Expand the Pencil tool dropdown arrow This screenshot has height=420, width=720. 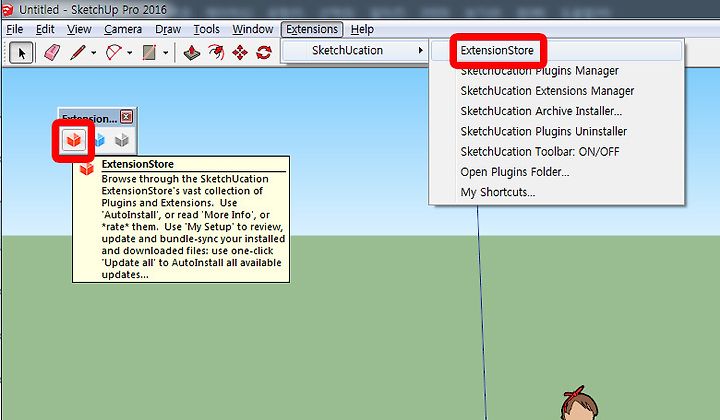94,53
